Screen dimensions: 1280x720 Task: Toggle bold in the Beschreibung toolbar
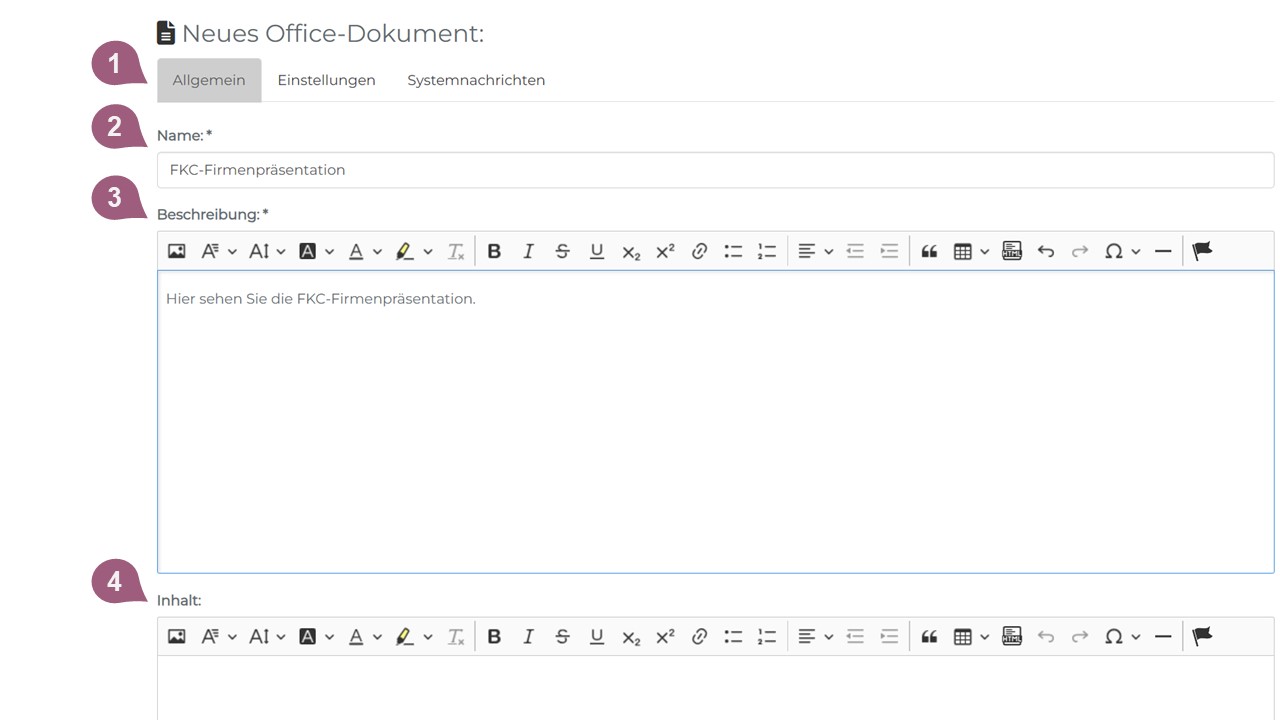pyautogui.click(x=494, y=251)
